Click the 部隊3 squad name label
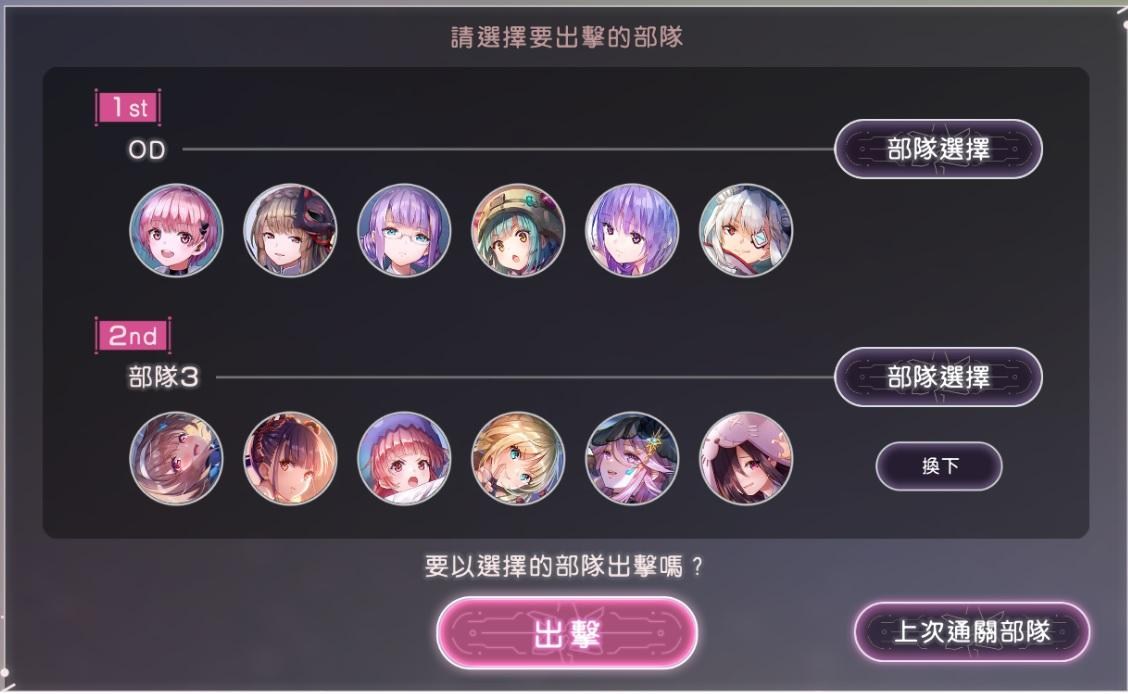 point(163,377)
